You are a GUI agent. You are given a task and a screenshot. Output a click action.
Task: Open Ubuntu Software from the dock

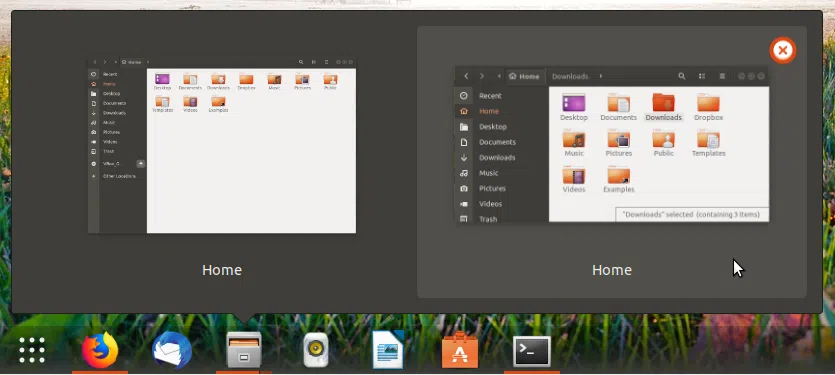coord(460,350)
